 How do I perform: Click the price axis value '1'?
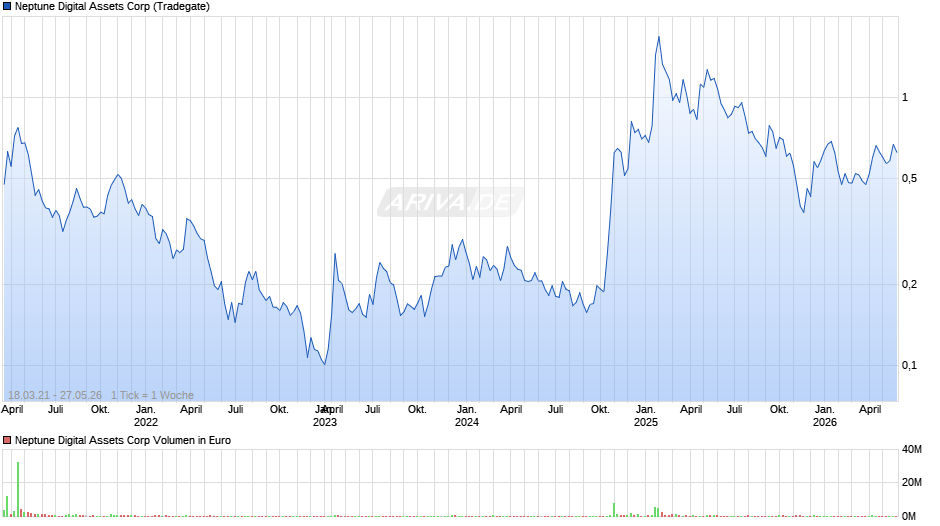(x=905, y=97)
